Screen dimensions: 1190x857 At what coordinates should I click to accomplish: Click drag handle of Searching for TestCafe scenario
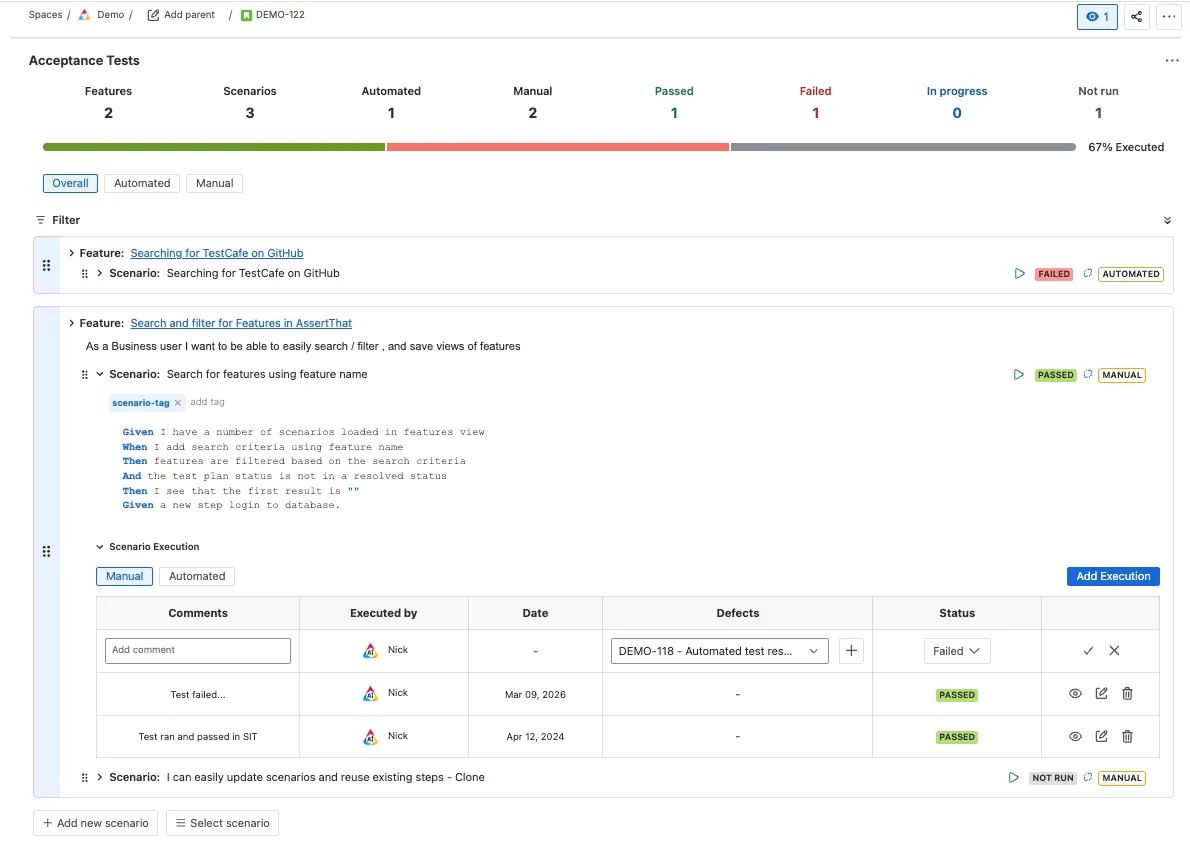84,273
